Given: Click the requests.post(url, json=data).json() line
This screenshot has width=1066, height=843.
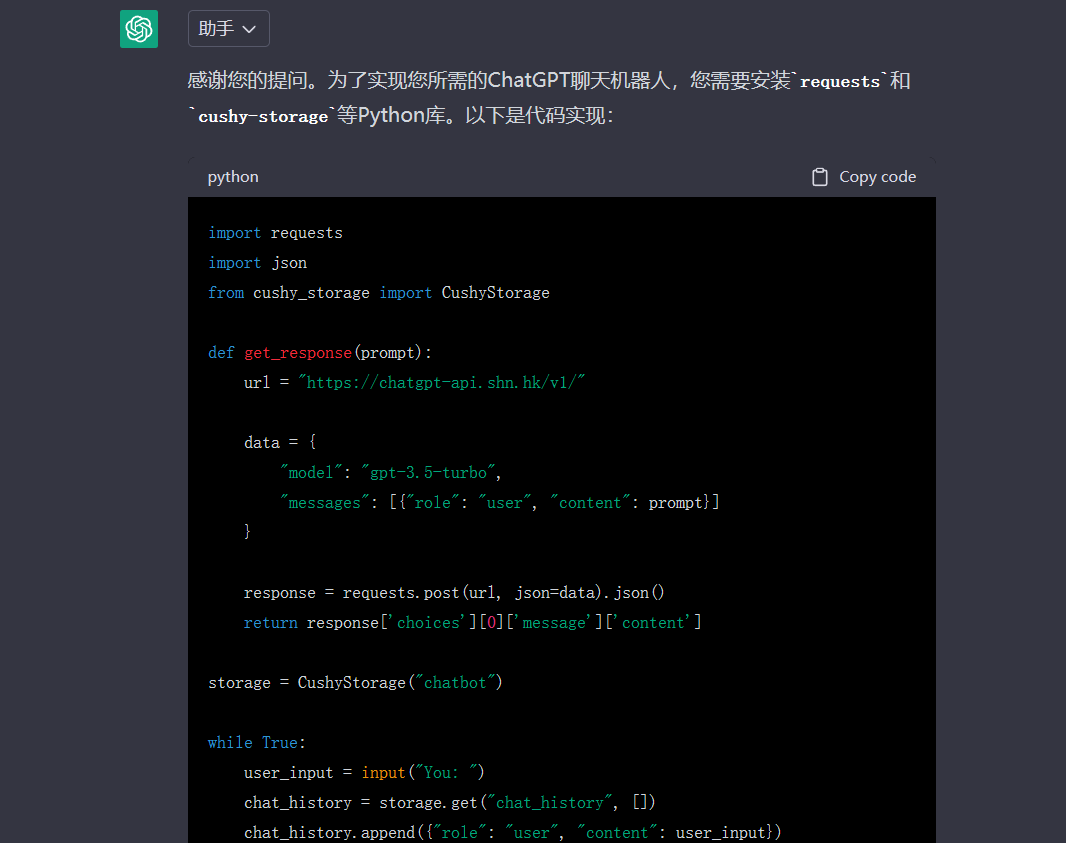Looking at the screenshot, I should point(454,593).
